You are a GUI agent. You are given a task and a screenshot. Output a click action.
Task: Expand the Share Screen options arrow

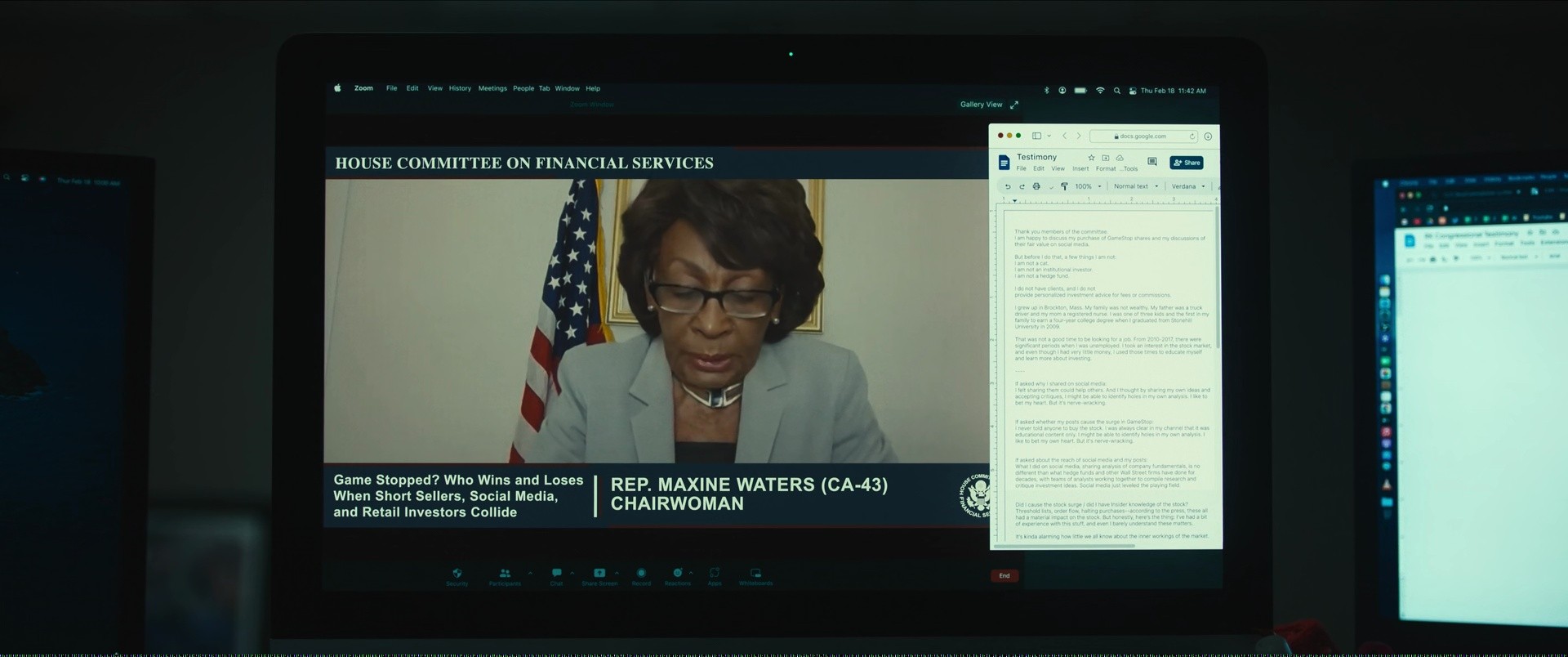pos(617,573)
